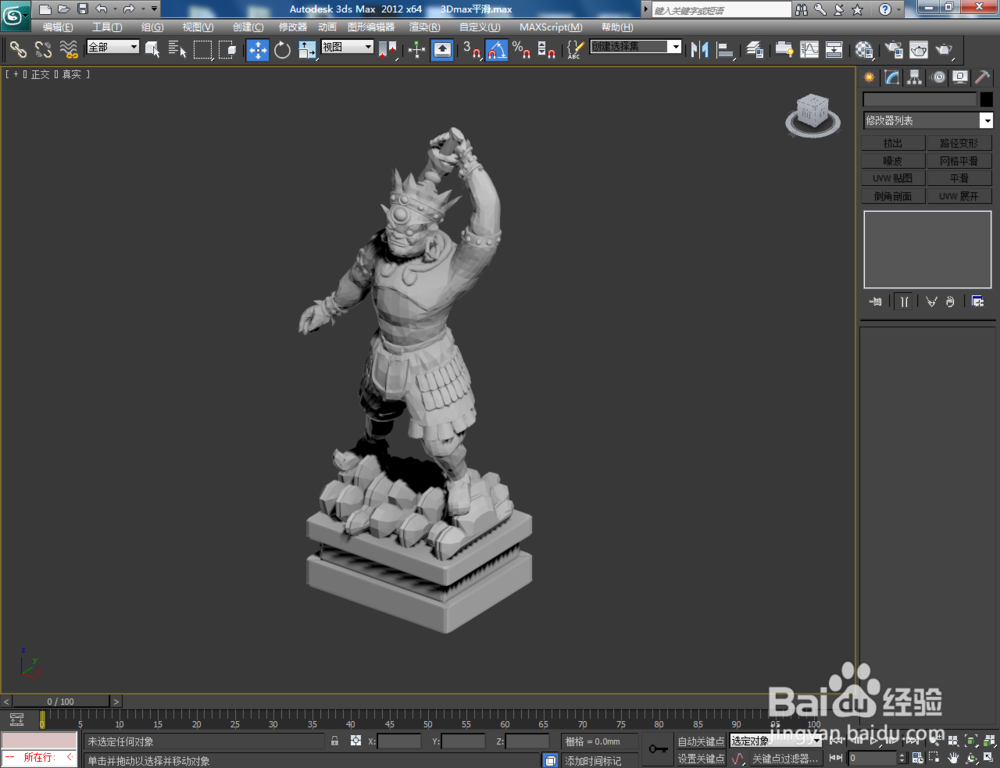Open reference coordinate dropdown 视图
The image size is (1000, 768).
tap(347, 47)
